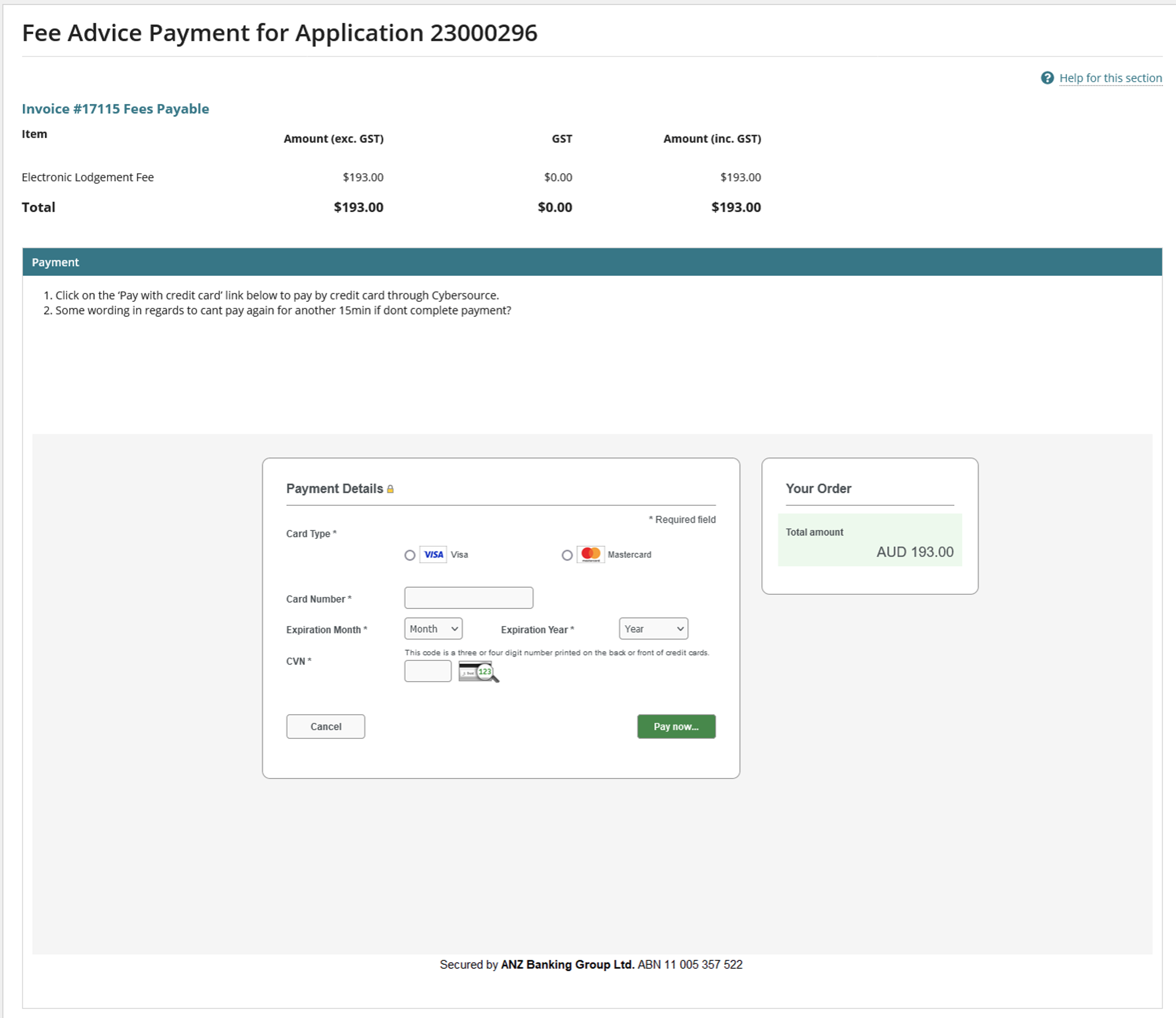
Task: Click instruction 2 about the 15min wait
Action: click(x=283, y=310)
